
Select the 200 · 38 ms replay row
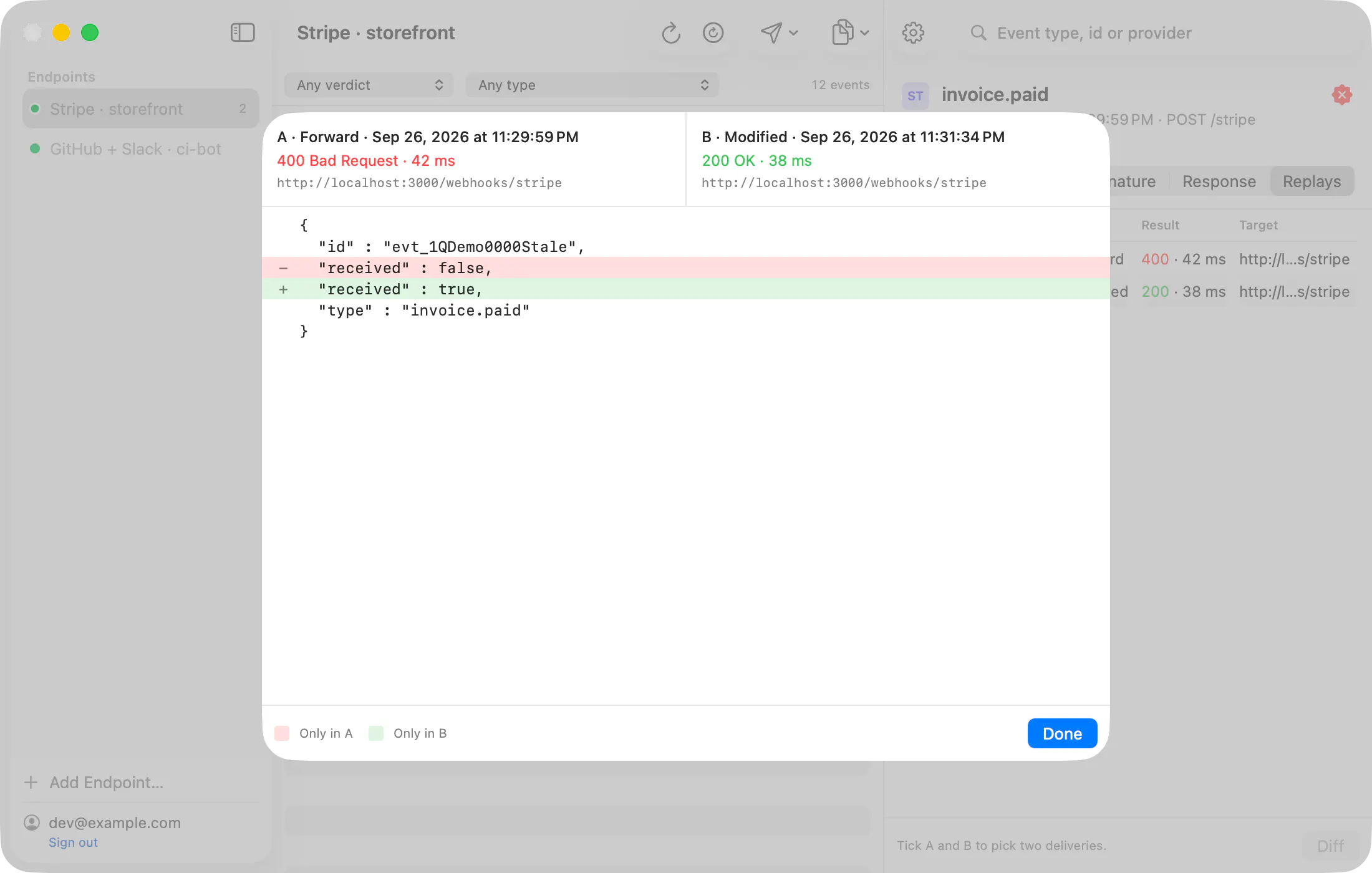1234,291
